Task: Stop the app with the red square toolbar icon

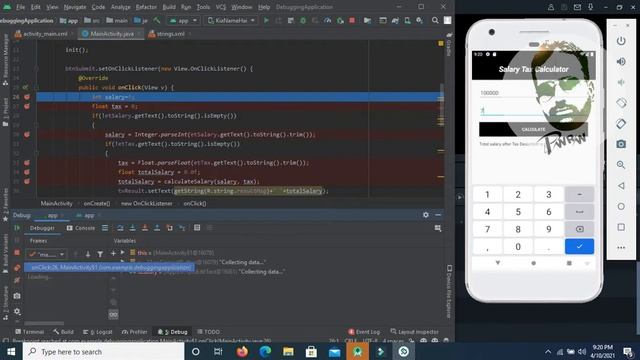Action: (352, 20)
